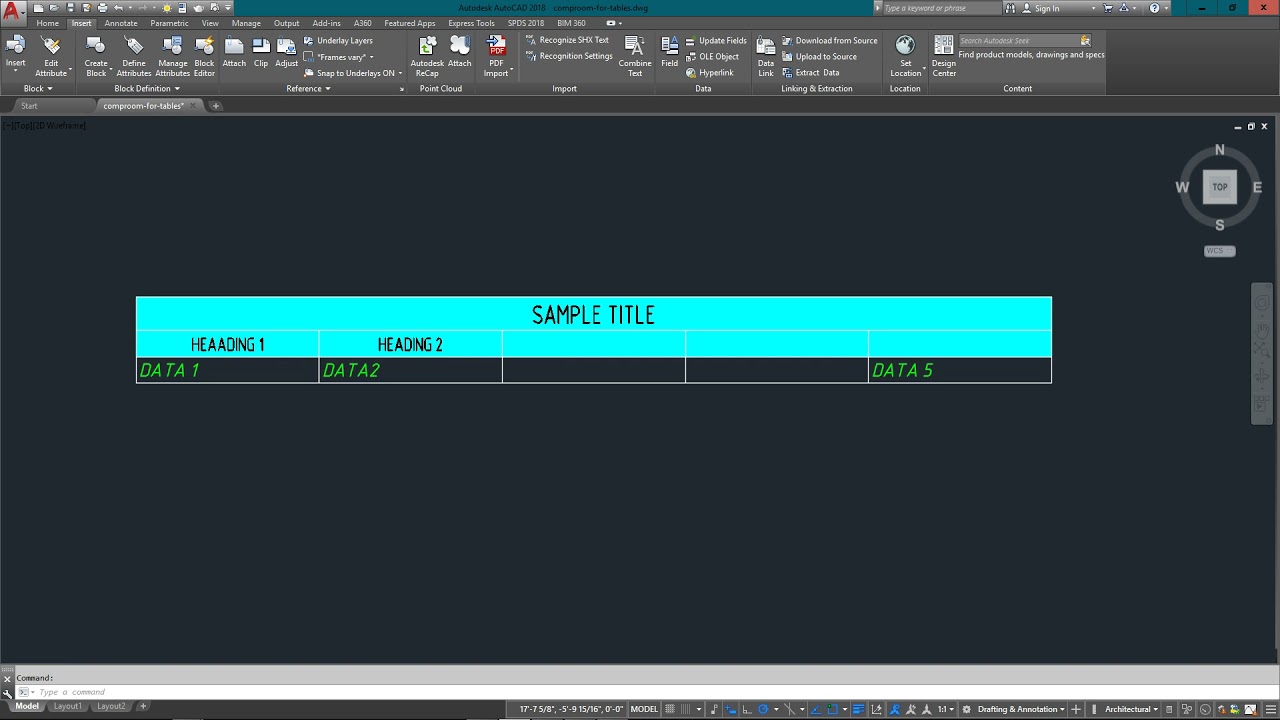Click the Insert block tool
The width and height of the screenshot is (1280, 720).
(x=15, y=52)
